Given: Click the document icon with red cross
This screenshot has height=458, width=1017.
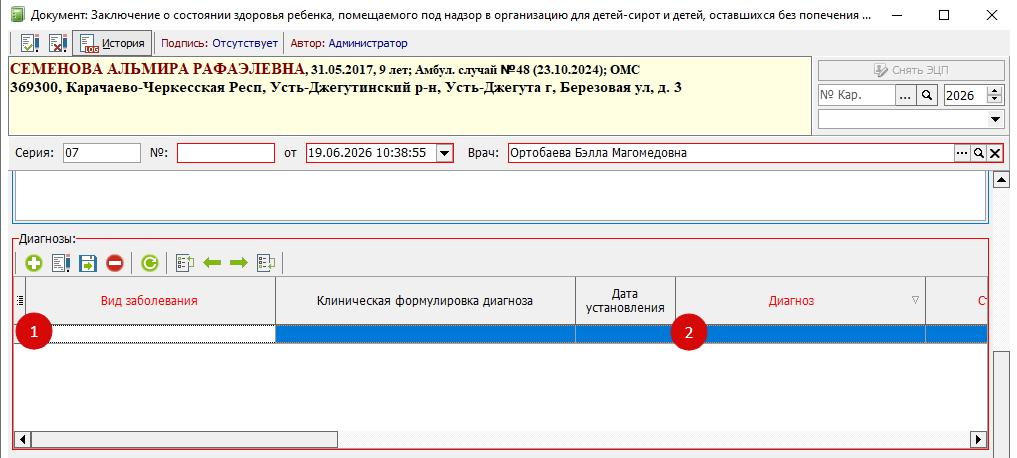Looking at the screenshot, I should coord(58,43).
